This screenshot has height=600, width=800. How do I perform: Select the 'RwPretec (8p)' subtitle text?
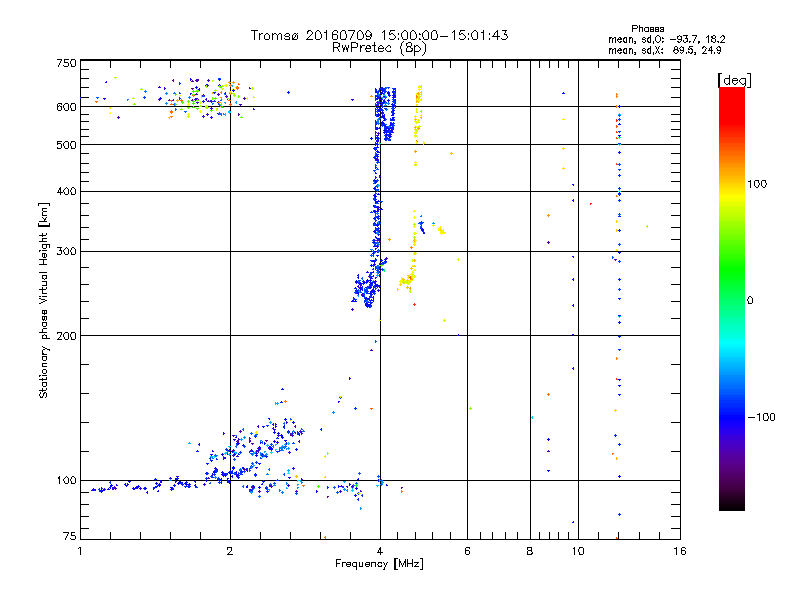pos(379,48)
